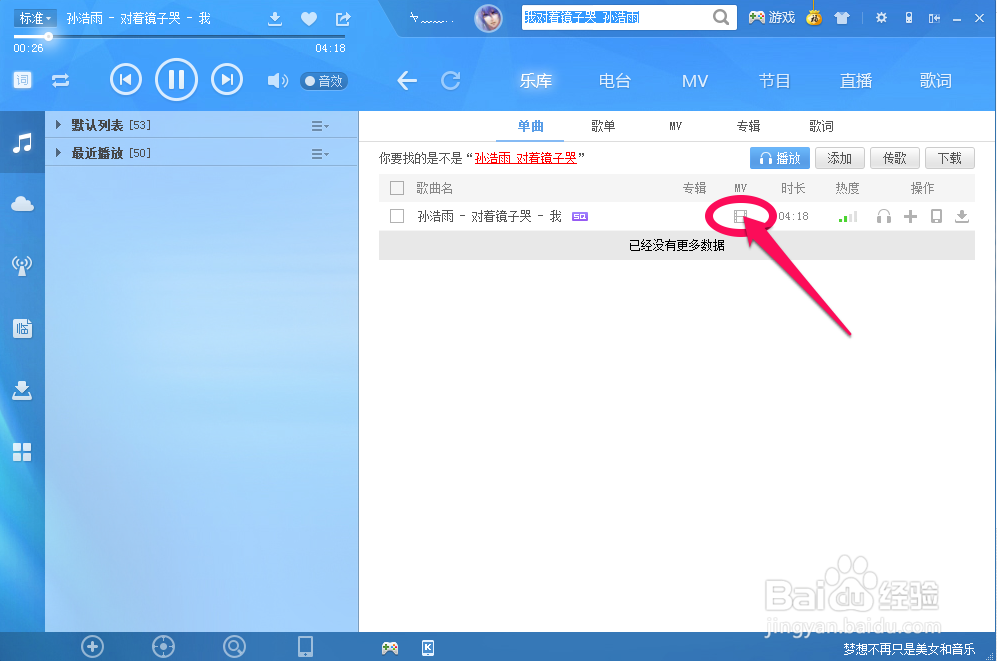Screen dimensions: 997x661
Task: Toggle the 音效 sound effect switch
Action: (323, 81)
